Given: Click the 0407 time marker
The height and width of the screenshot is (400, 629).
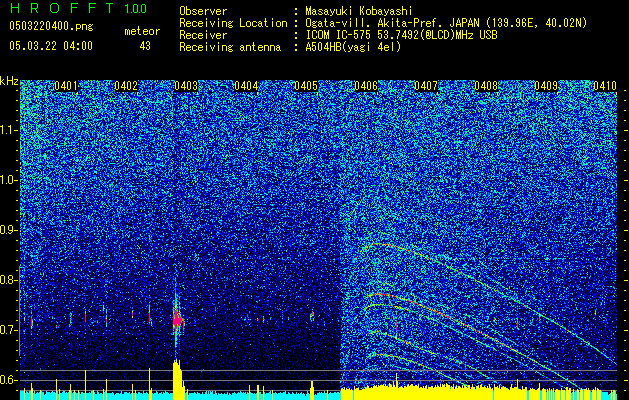Looking at the screenshot, I should pos(426,86).
